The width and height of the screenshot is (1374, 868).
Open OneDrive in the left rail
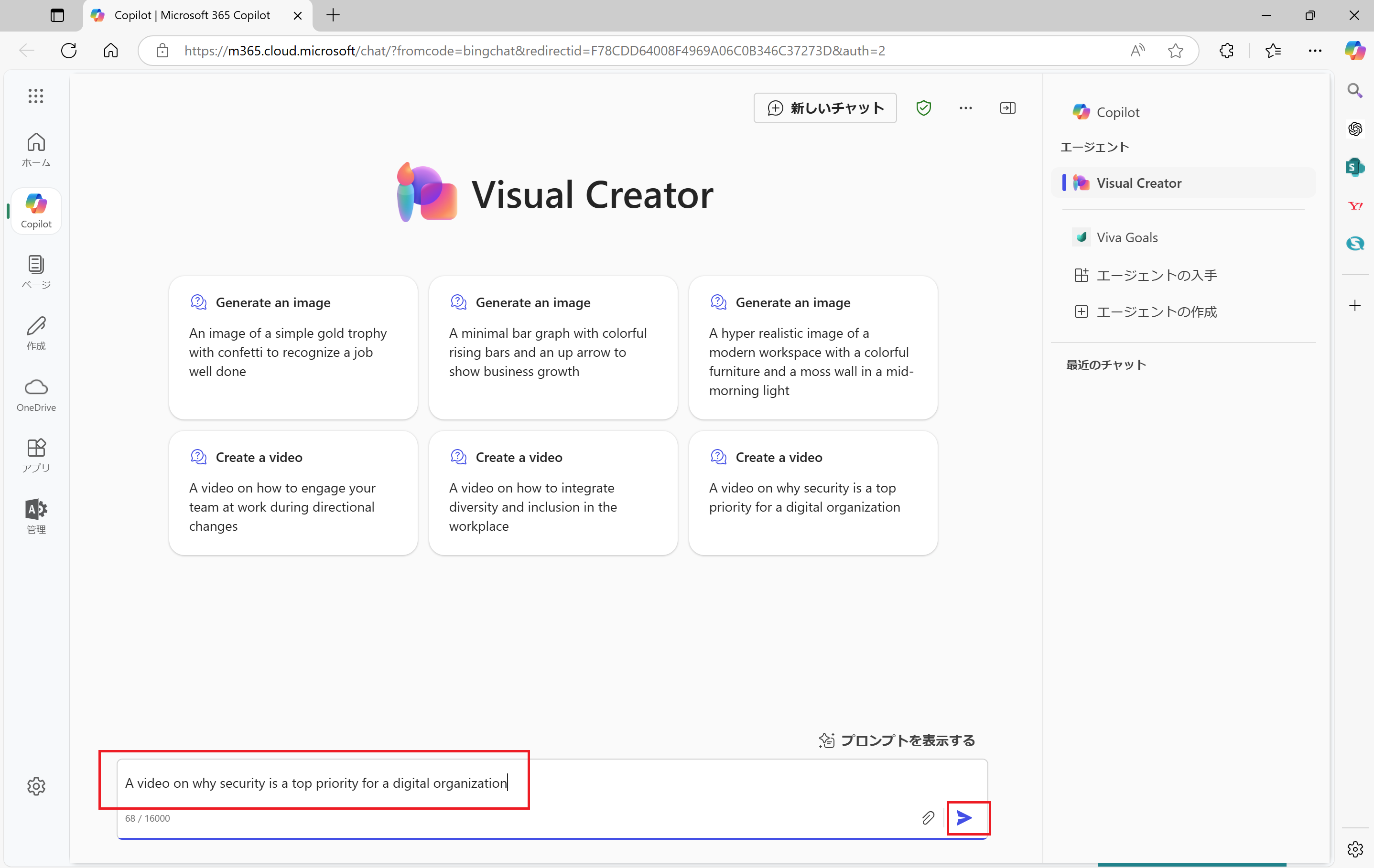point(36,395)
